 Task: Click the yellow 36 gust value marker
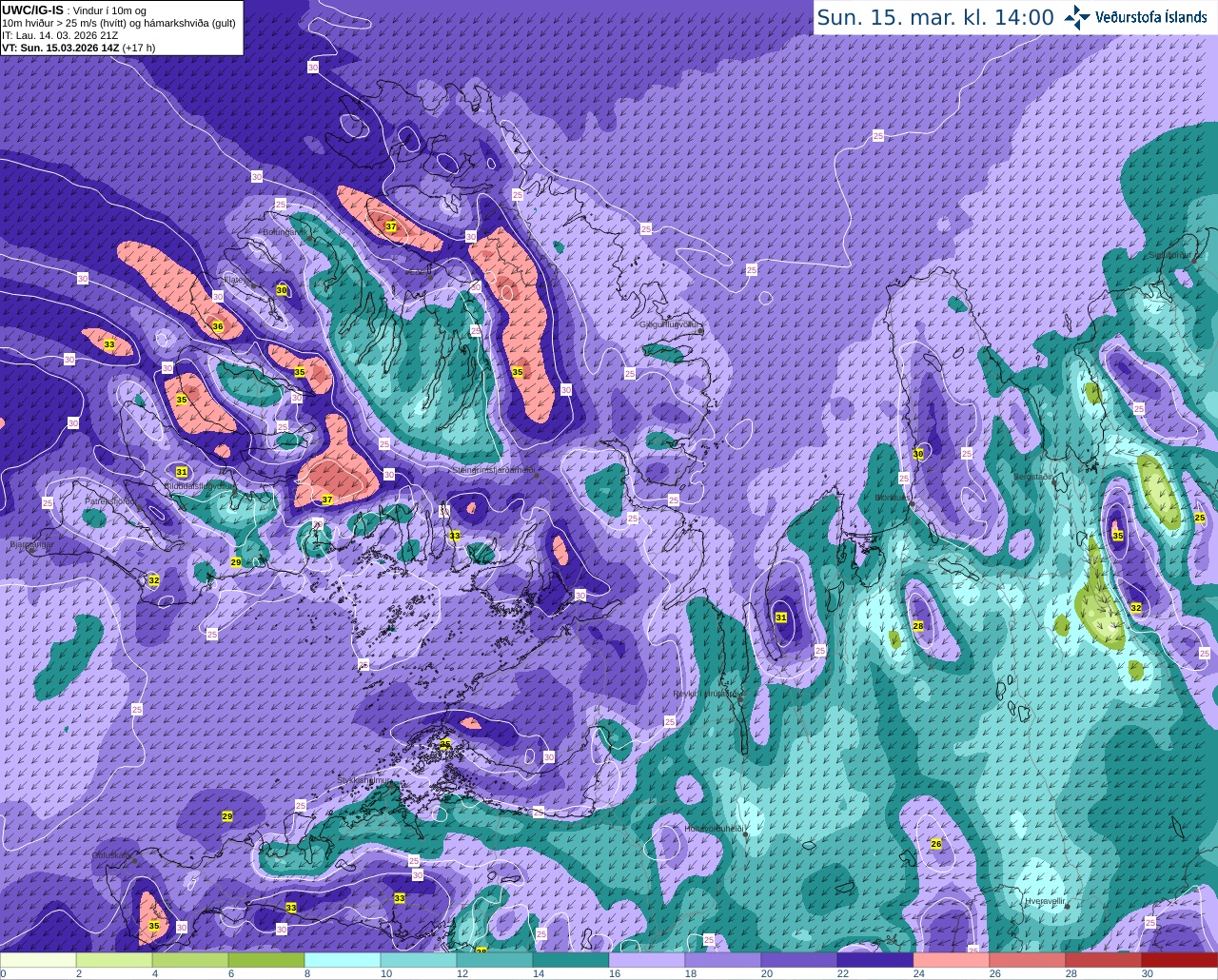point(217,326)
